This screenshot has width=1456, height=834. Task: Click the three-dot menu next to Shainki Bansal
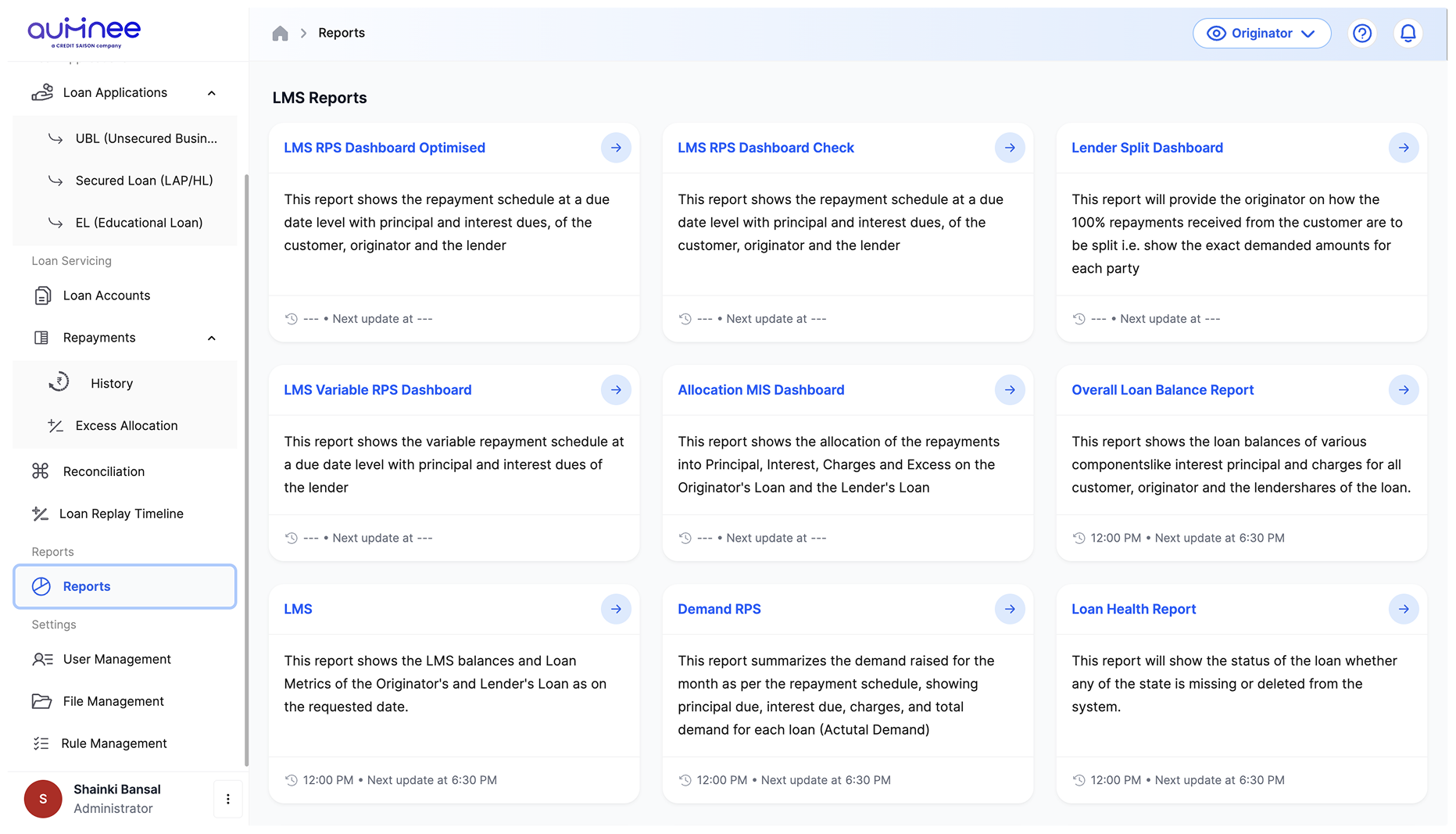228,799
